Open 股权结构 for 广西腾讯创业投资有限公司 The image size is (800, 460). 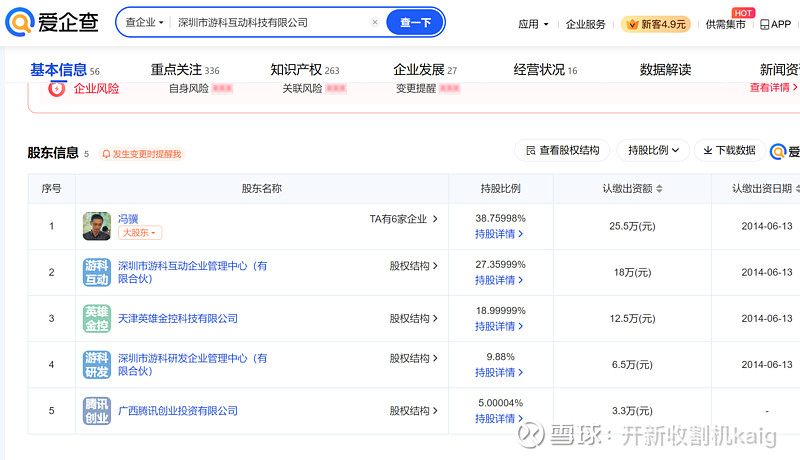click(x=413, y=411)
